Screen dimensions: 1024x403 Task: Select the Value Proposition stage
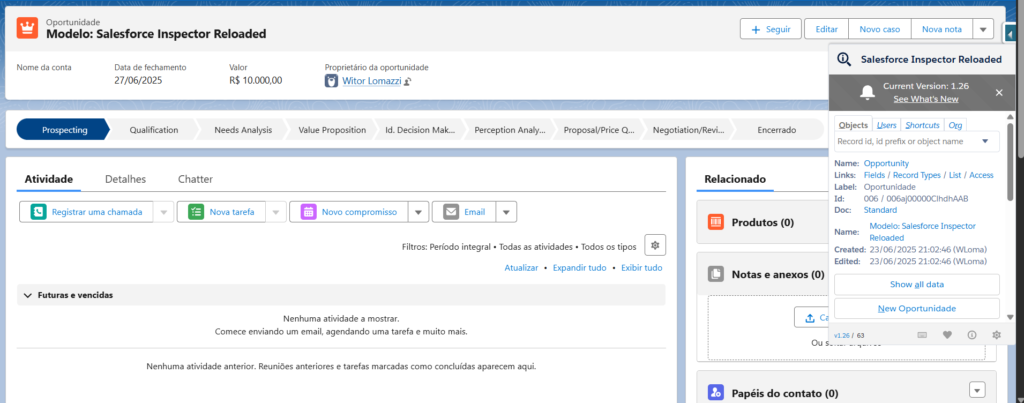332,130
